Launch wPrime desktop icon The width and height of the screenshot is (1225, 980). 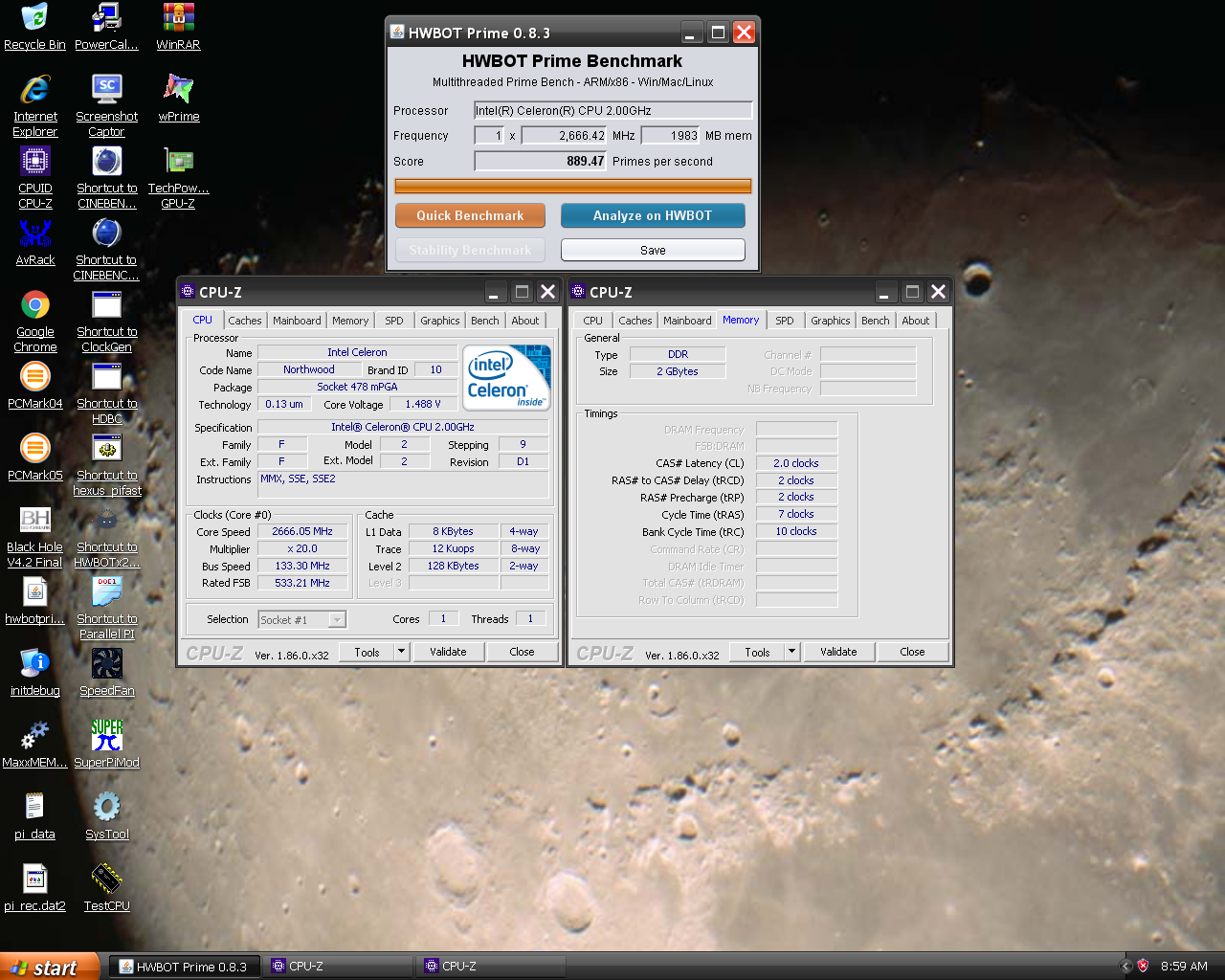pyautogui.click(x=179, y=99)
